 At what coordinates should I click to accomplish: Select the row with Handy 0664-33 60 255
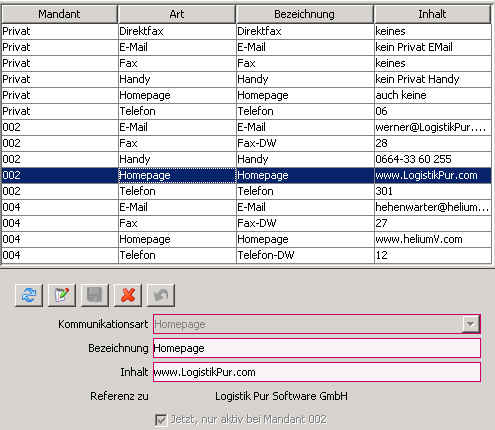click(x=246, y=159)
